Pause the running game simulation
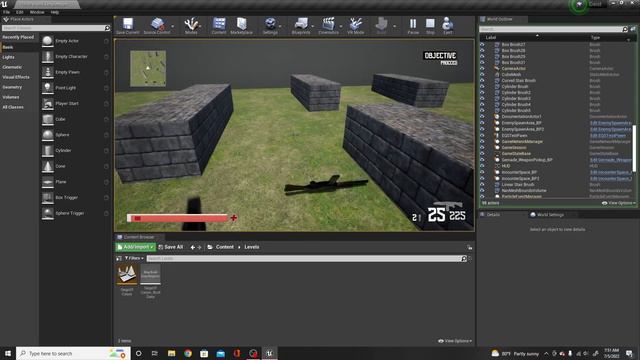The height and width of the screenshot is (360, 640). 413,24
